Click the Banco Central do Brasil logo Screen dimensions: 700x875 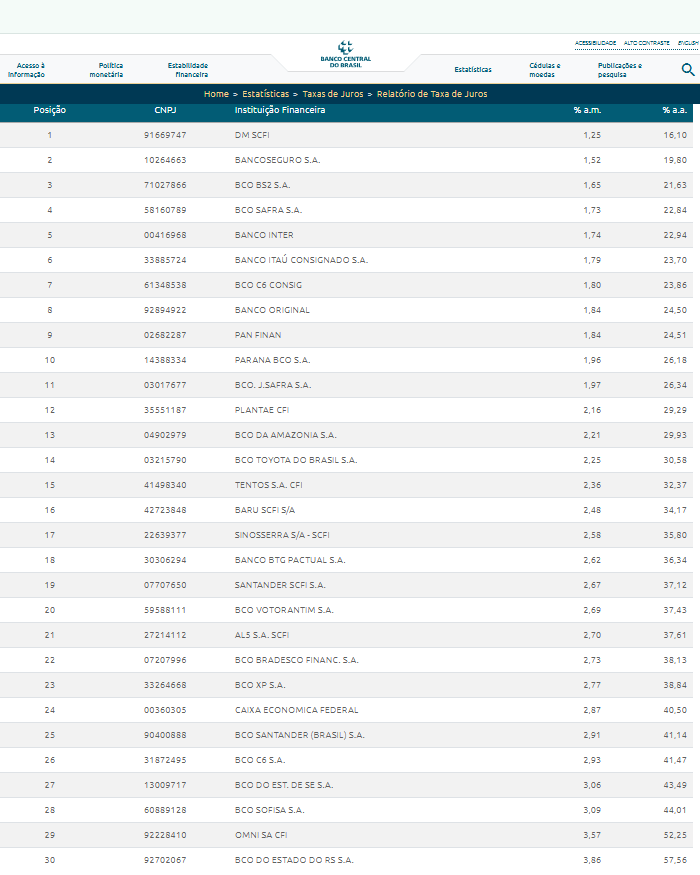[x=346, y=54]
